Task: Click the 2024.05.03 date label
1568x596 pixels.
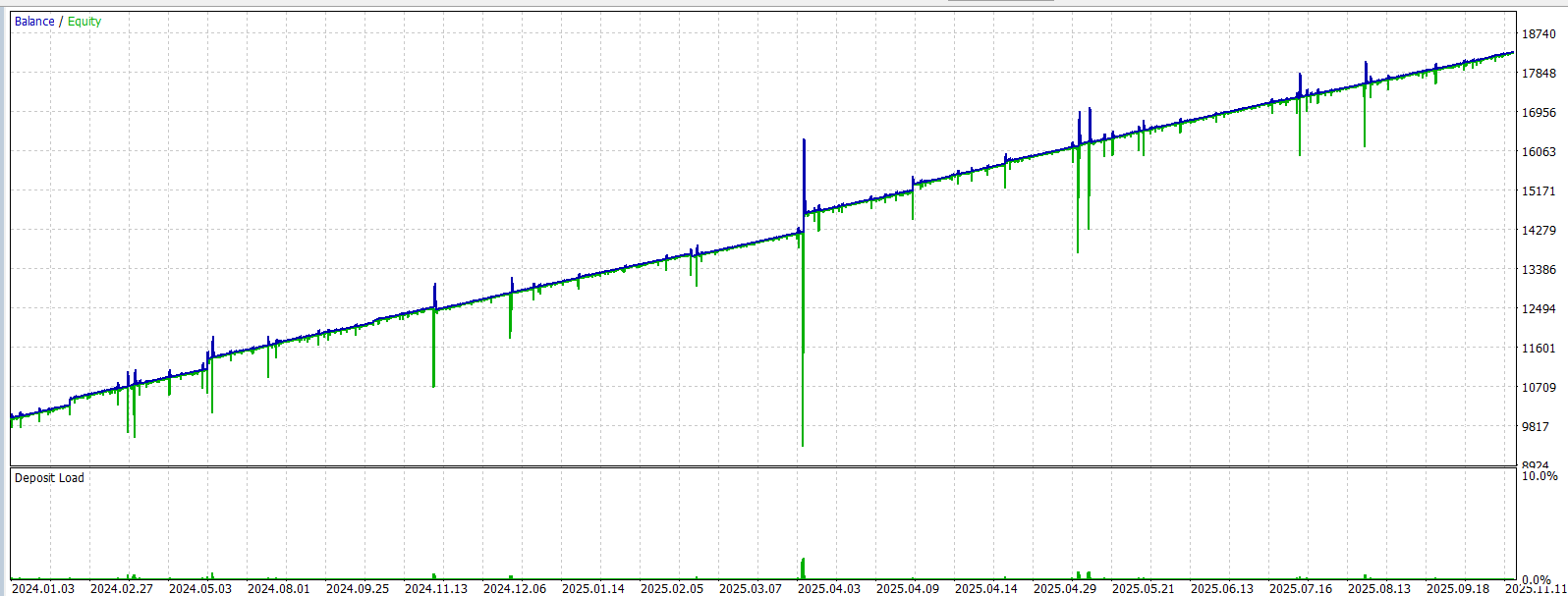Action: point(200,589)
